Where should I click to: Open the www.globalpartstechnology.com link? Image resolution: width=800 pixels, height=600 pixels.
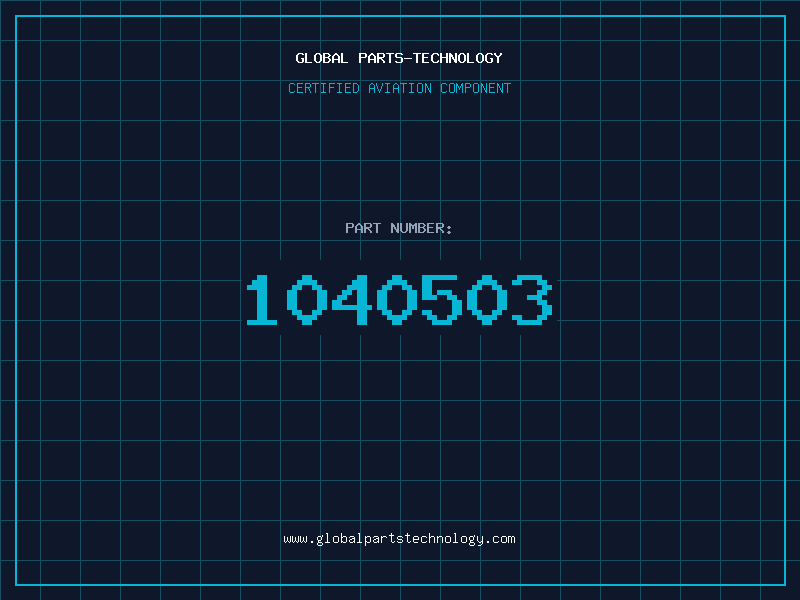pos(399,539)
